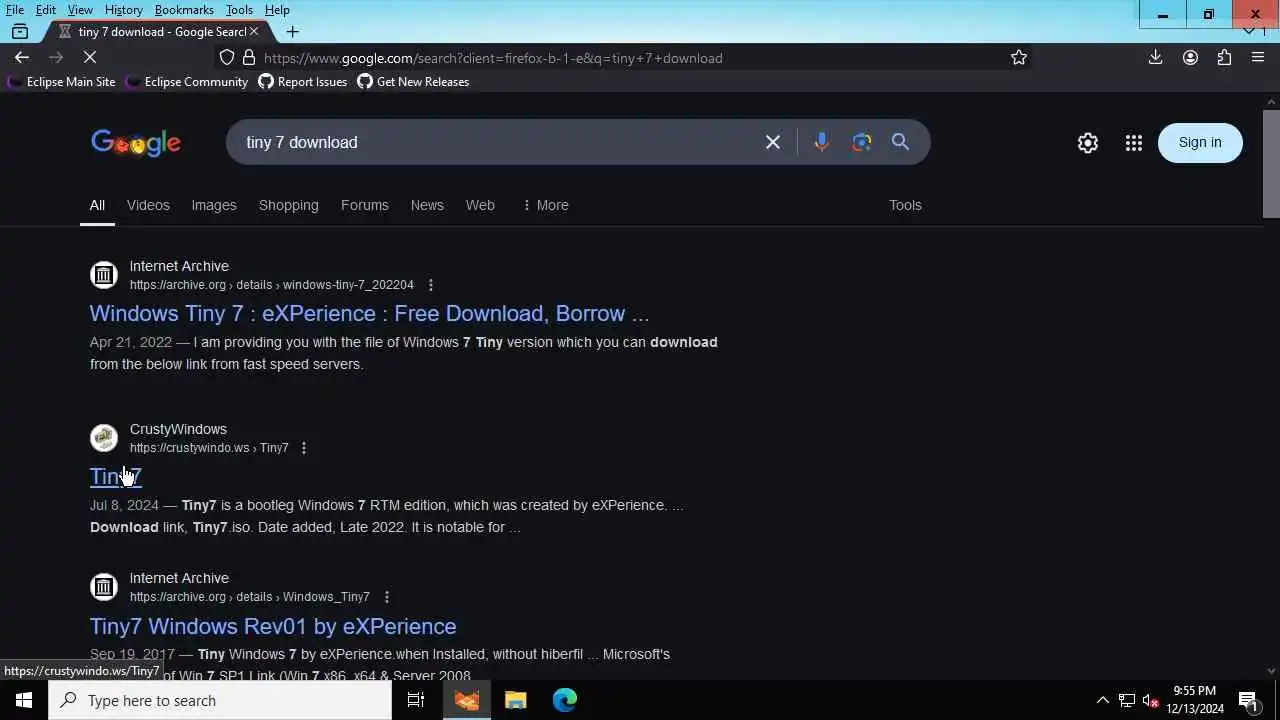Image resolution: width=1280 pixels, height=720 pixels.
Task: Switch to the Videos results tab
Action: click(x=148, y=205)
